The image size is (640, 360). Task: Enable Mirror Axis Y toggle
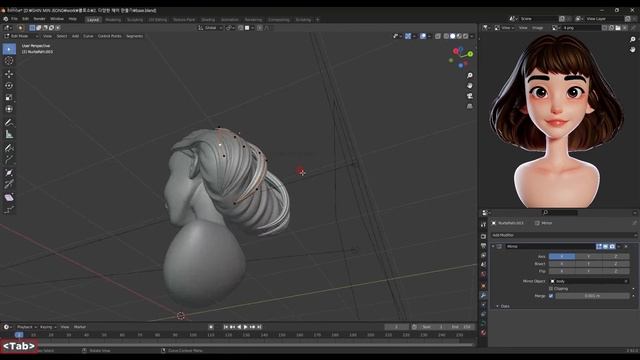(589, 256)
